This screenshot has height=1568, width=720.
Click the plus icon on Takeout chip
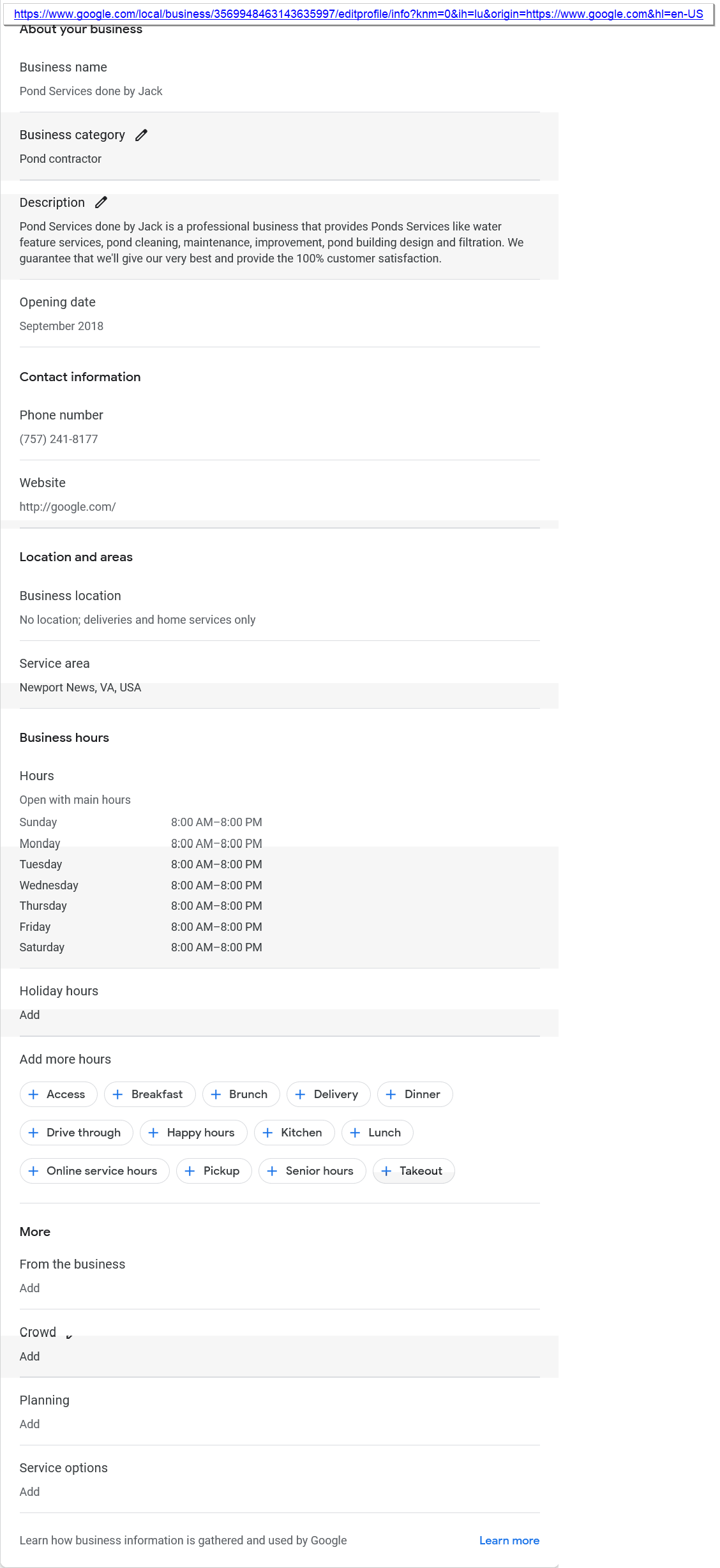pos(386,1171)
